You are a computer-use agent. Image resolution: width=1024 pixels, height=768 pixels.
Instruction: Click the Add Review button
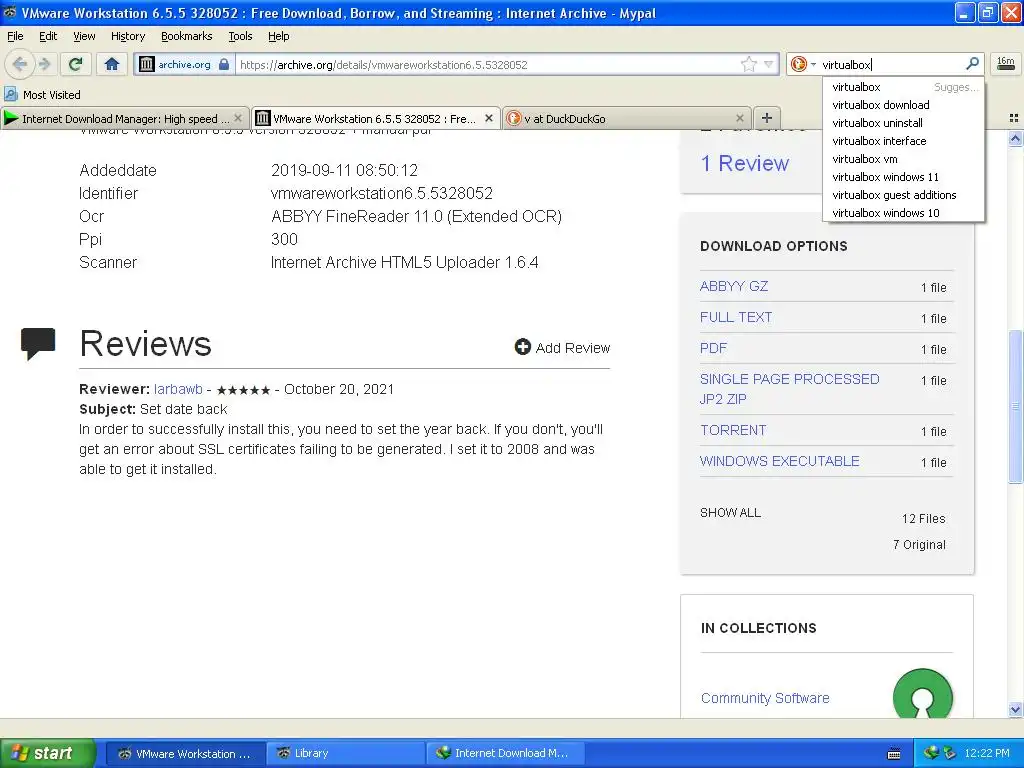coord(562,347)
